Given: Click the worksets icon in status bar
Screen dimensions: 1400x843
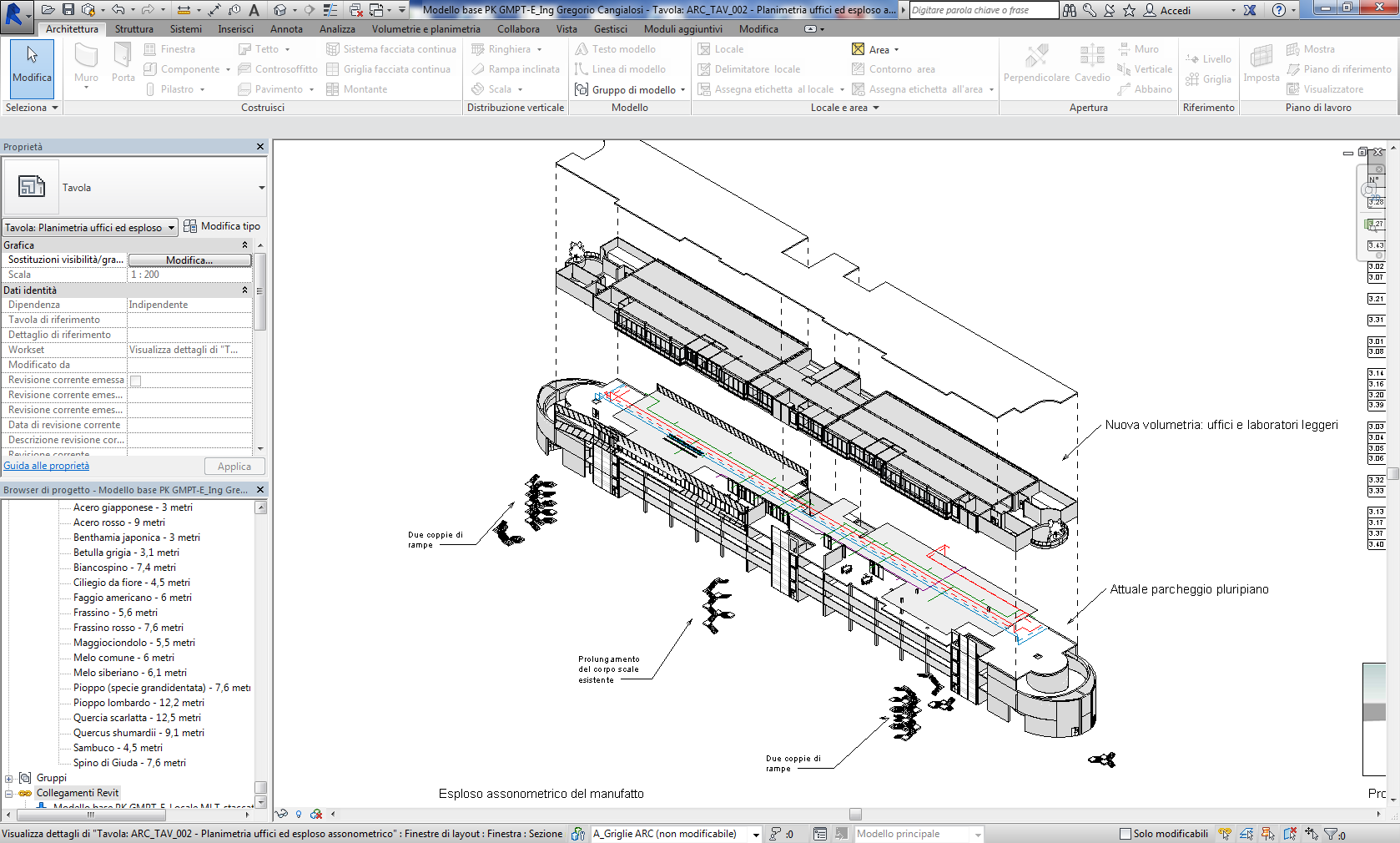Looking at the screenshot, I should click(x=577, y=833).
